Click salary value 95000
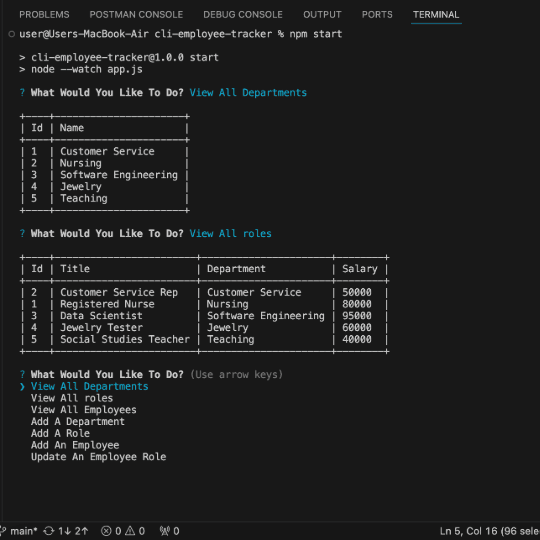This screenshot has width=540, height=540. tap(357, 316)
